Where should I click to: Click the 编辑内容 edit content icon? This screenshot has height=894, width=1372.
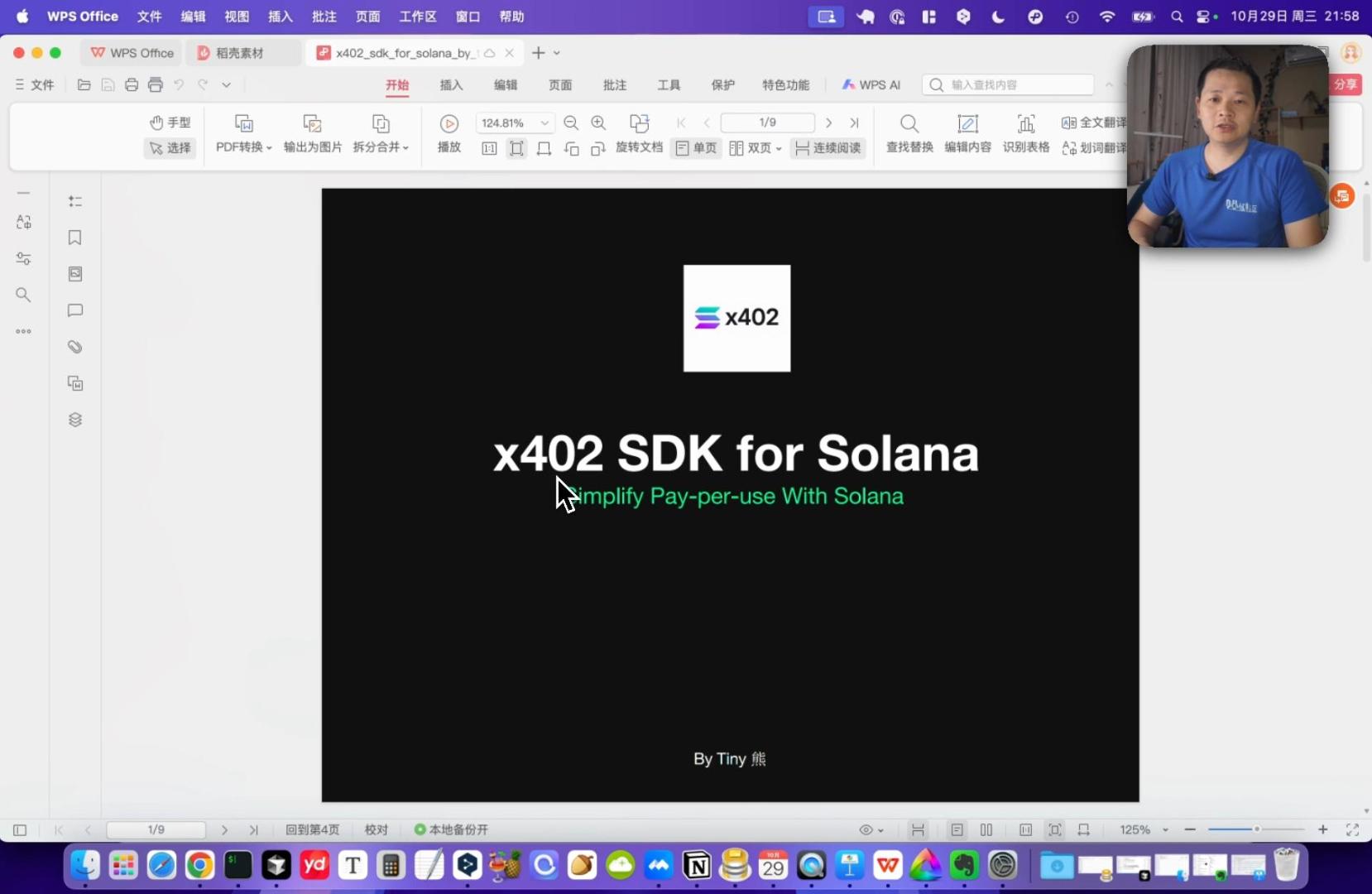tap(967, 133)
